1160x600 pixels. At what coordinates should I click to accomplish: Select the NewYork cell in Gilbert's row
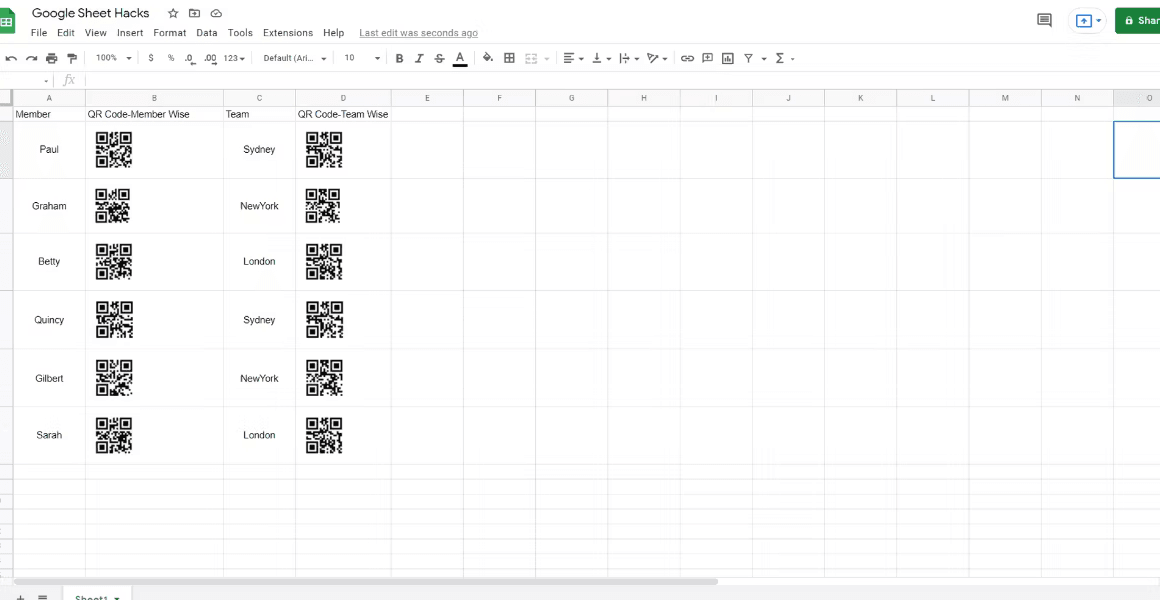259,378
